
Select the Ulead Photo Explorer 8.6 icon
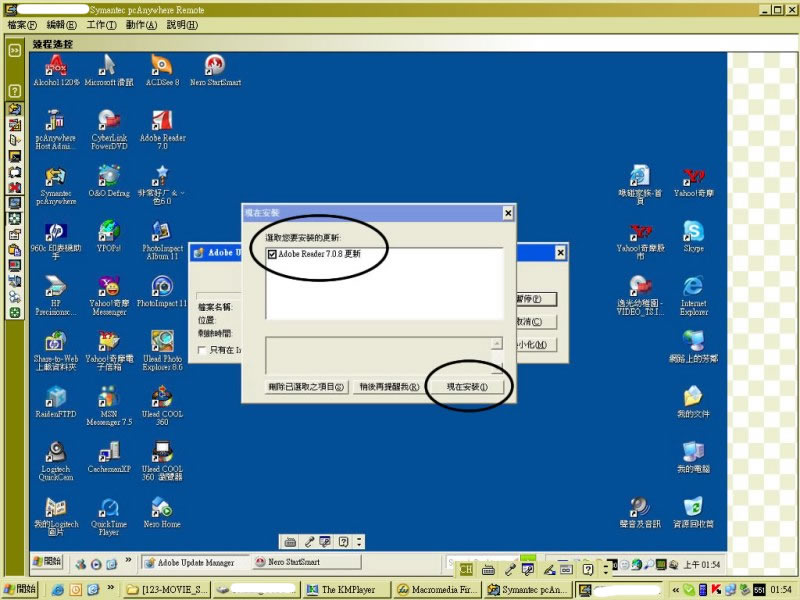[x=162, y=351]
